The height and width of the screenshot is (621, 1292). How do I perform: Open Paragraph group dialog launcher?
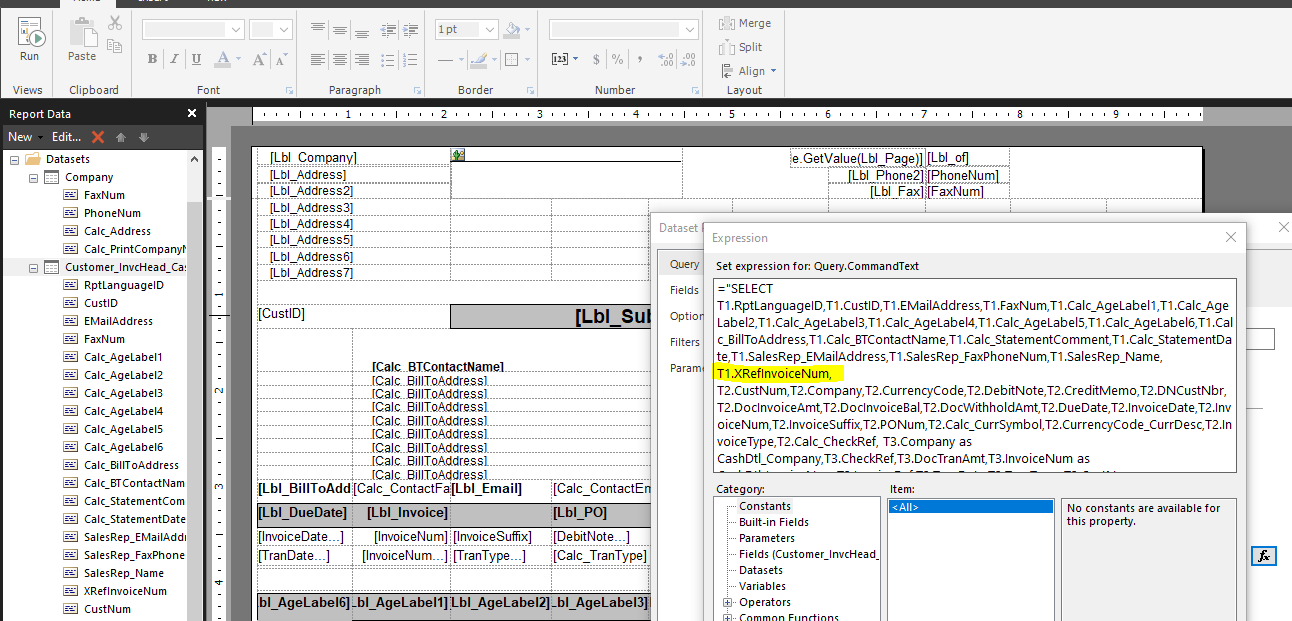420,90
